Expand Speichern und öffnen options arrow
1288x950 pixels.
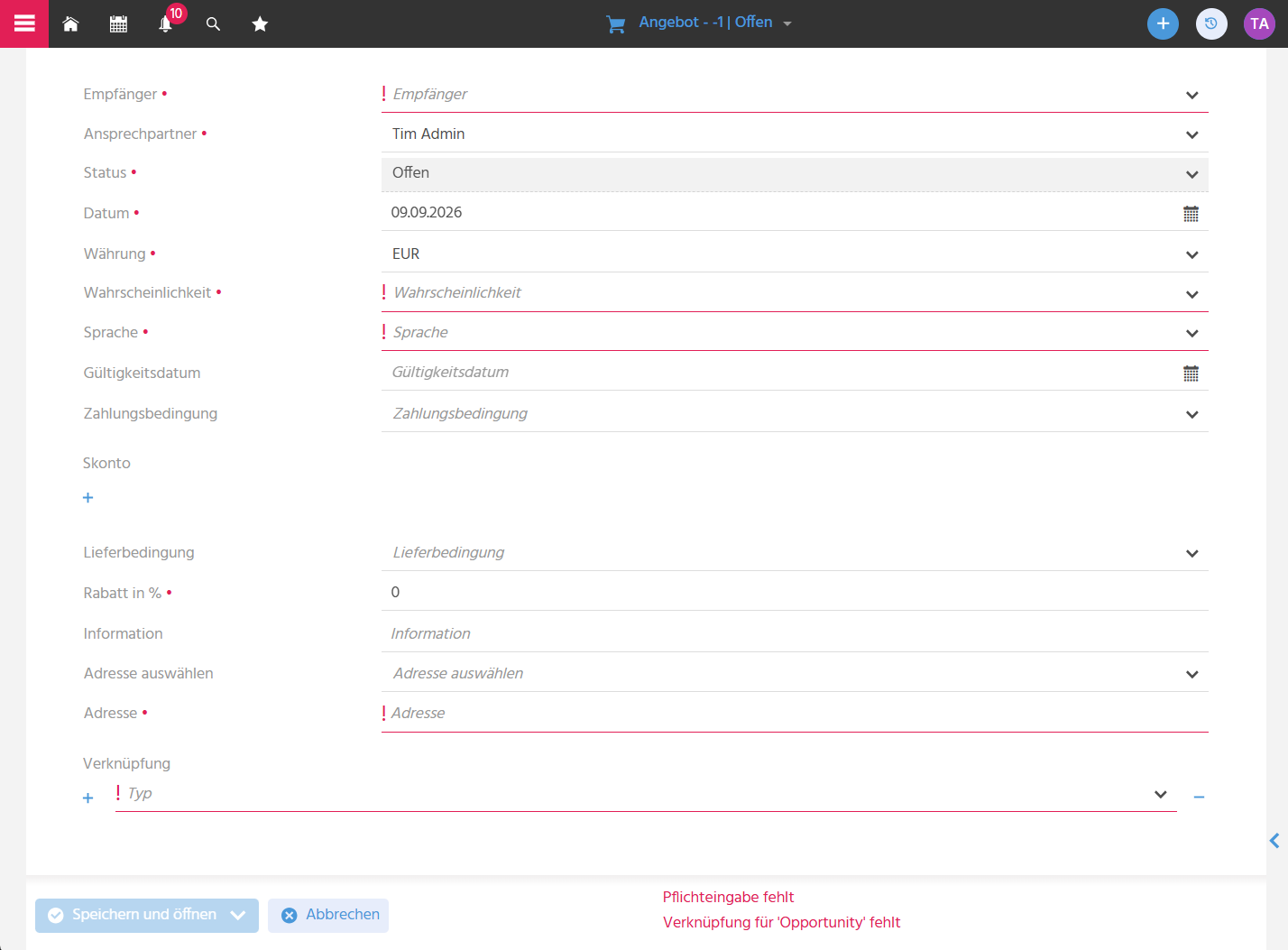click(x=238, y=915)
